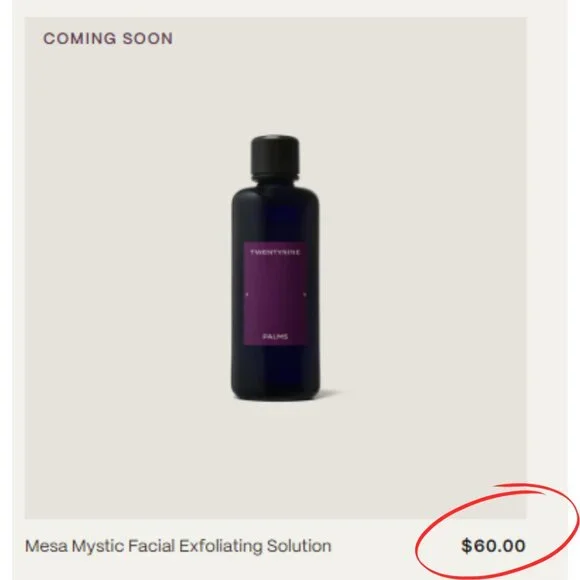
Task: Select the word Mesa in the title
Action: tap(46, 546)
